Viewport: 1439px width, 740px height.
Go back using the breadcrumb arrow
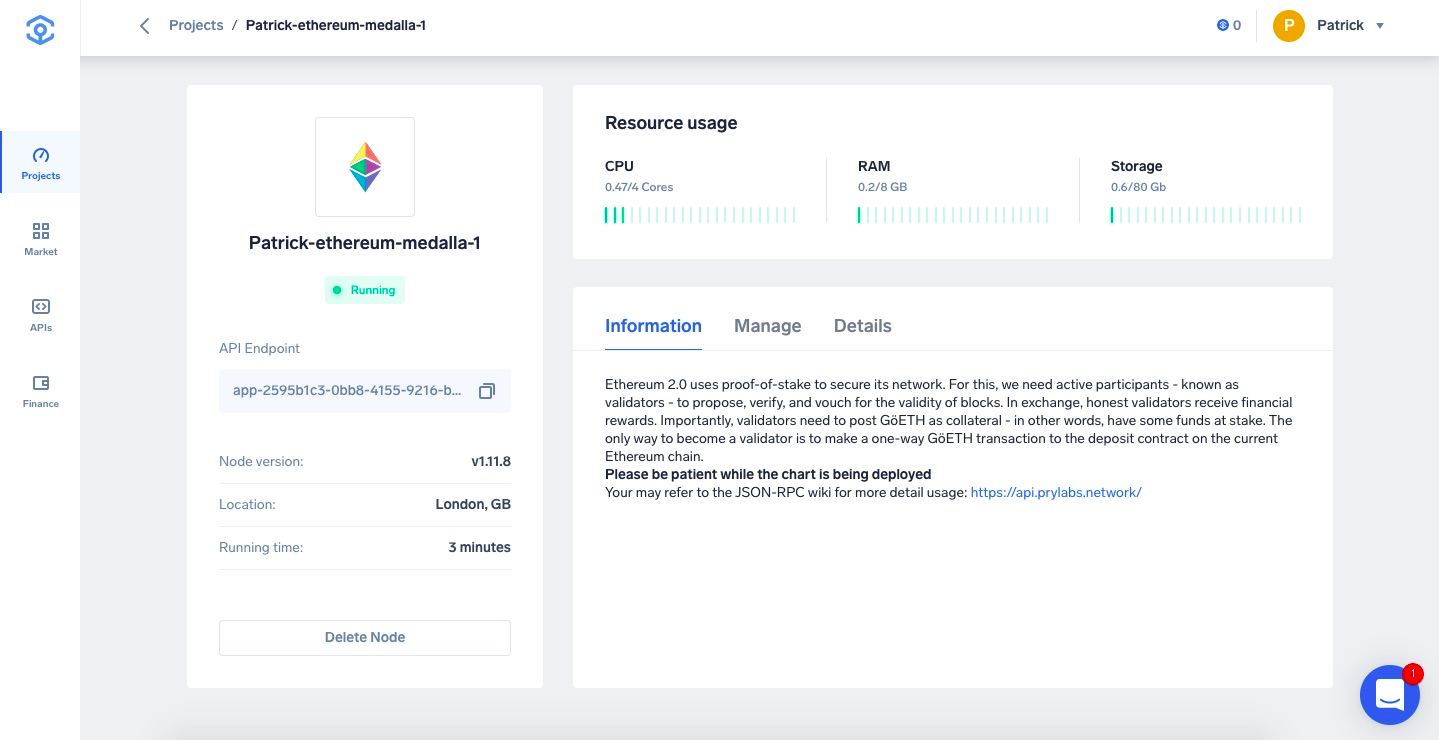coord(144,26)
